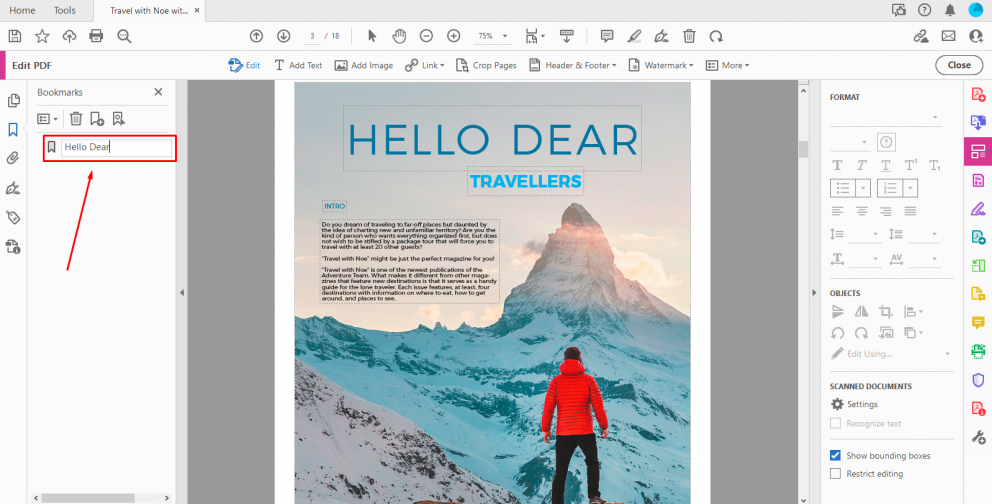Image resolution: width=992 pixels, height=504 pixels.
Task: Open the find text magnifier icon
Action: pos(124,36)
